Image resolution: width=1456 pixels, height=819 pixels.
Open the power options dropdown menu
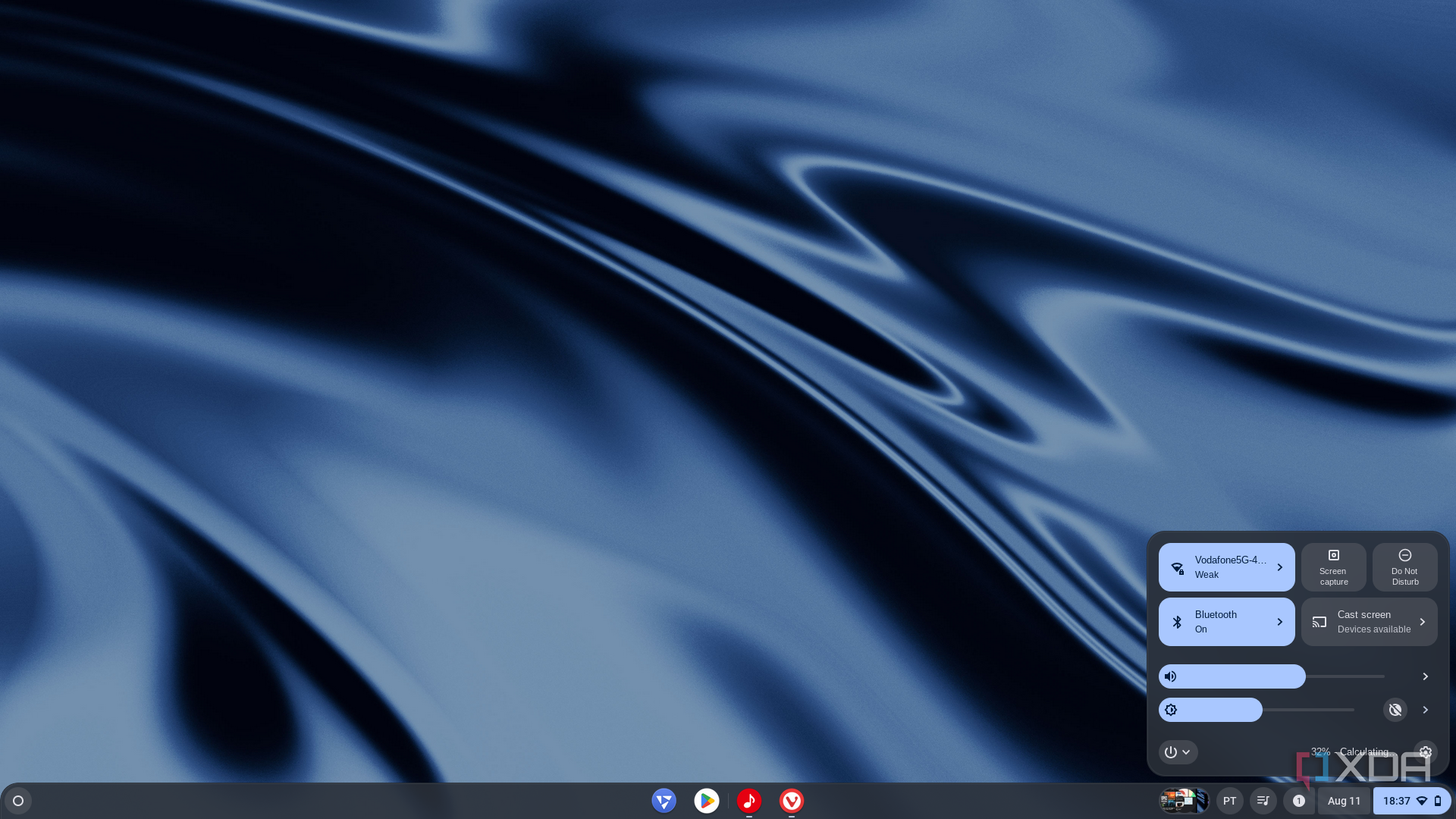1178,752
